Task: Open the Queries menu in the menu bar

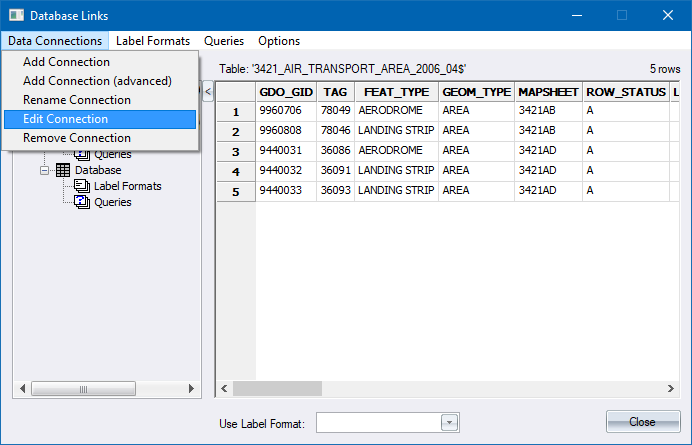Action: point(224,41)
